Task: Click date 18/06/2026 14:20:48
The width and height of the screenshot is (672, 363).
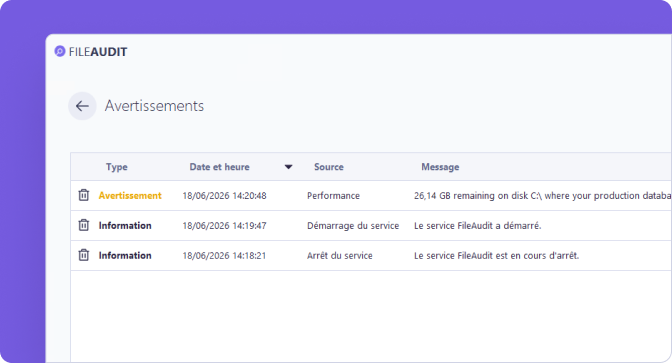Action: coord(224,196)
